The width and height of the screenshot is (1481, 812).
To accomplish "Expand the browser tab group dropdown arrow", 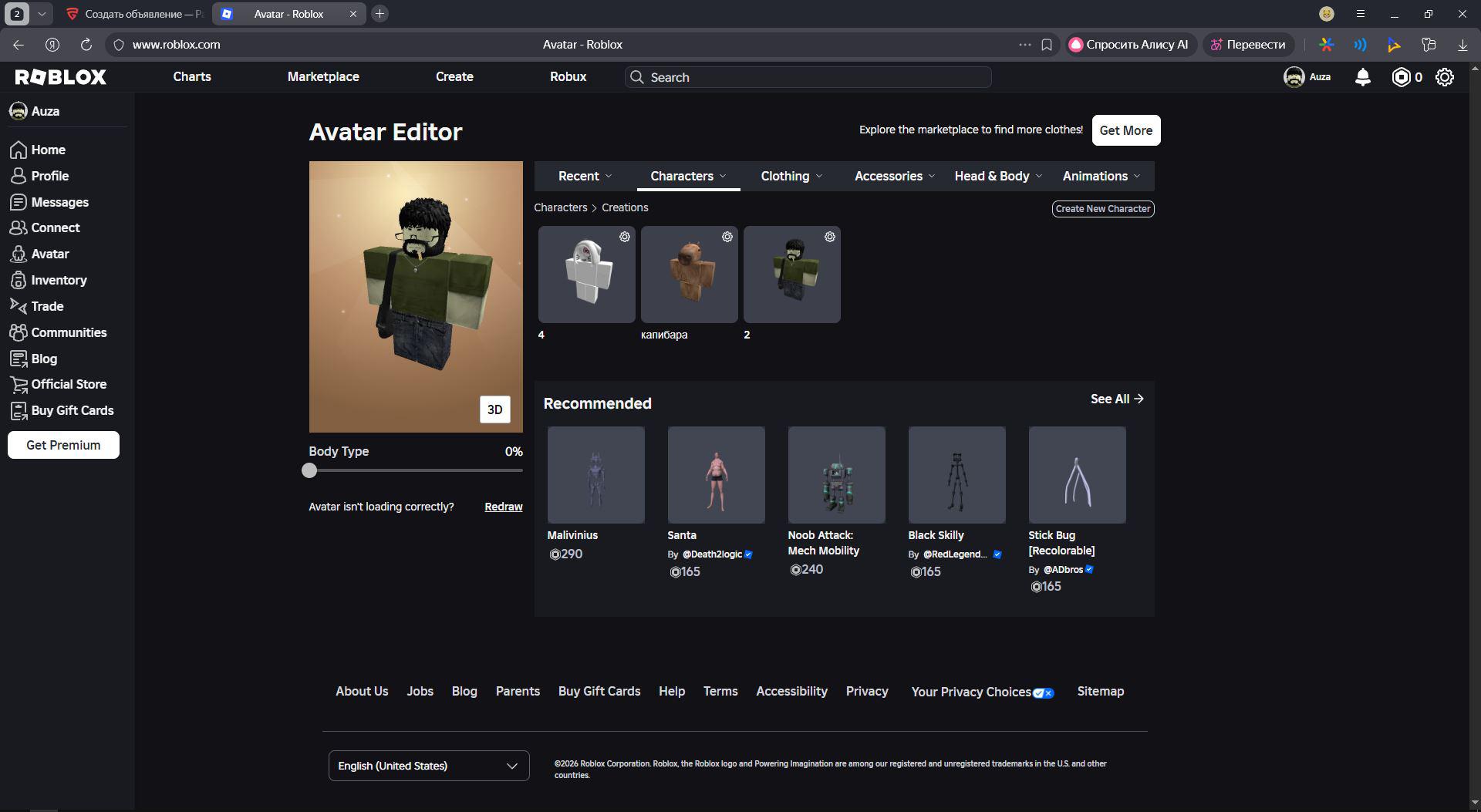I will point(42,14).
